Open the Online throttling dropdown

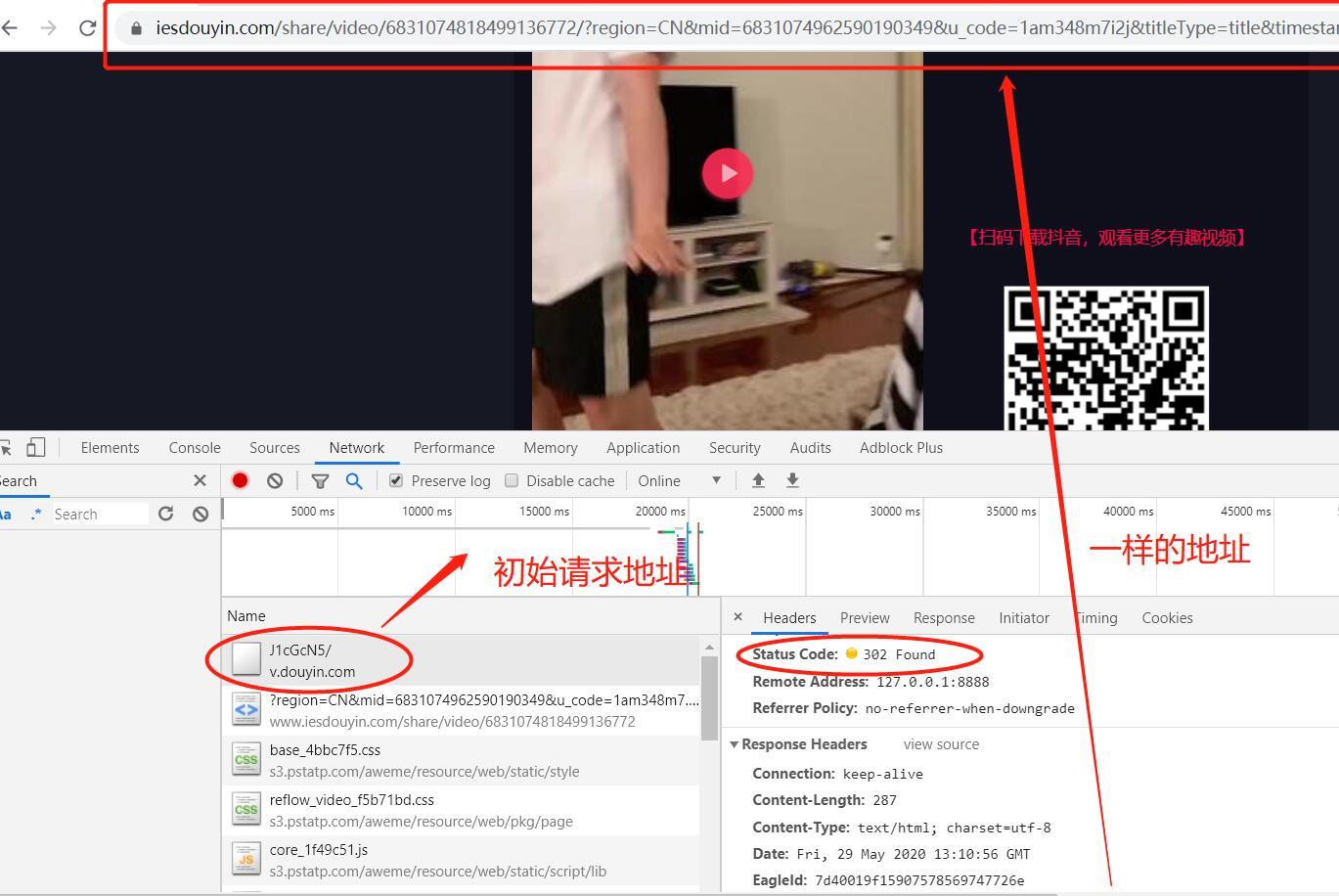click(x=680, y=480)
